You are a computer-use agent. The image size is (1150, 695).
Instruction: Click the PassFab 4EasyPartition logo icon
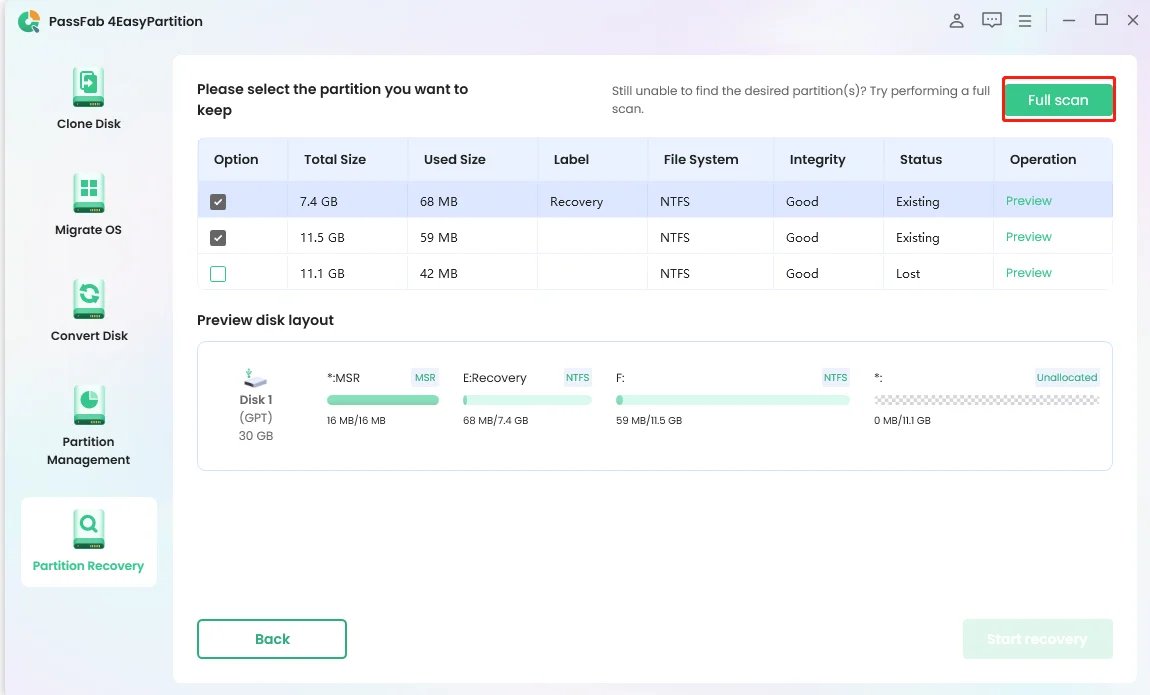[x=29, y=22]
